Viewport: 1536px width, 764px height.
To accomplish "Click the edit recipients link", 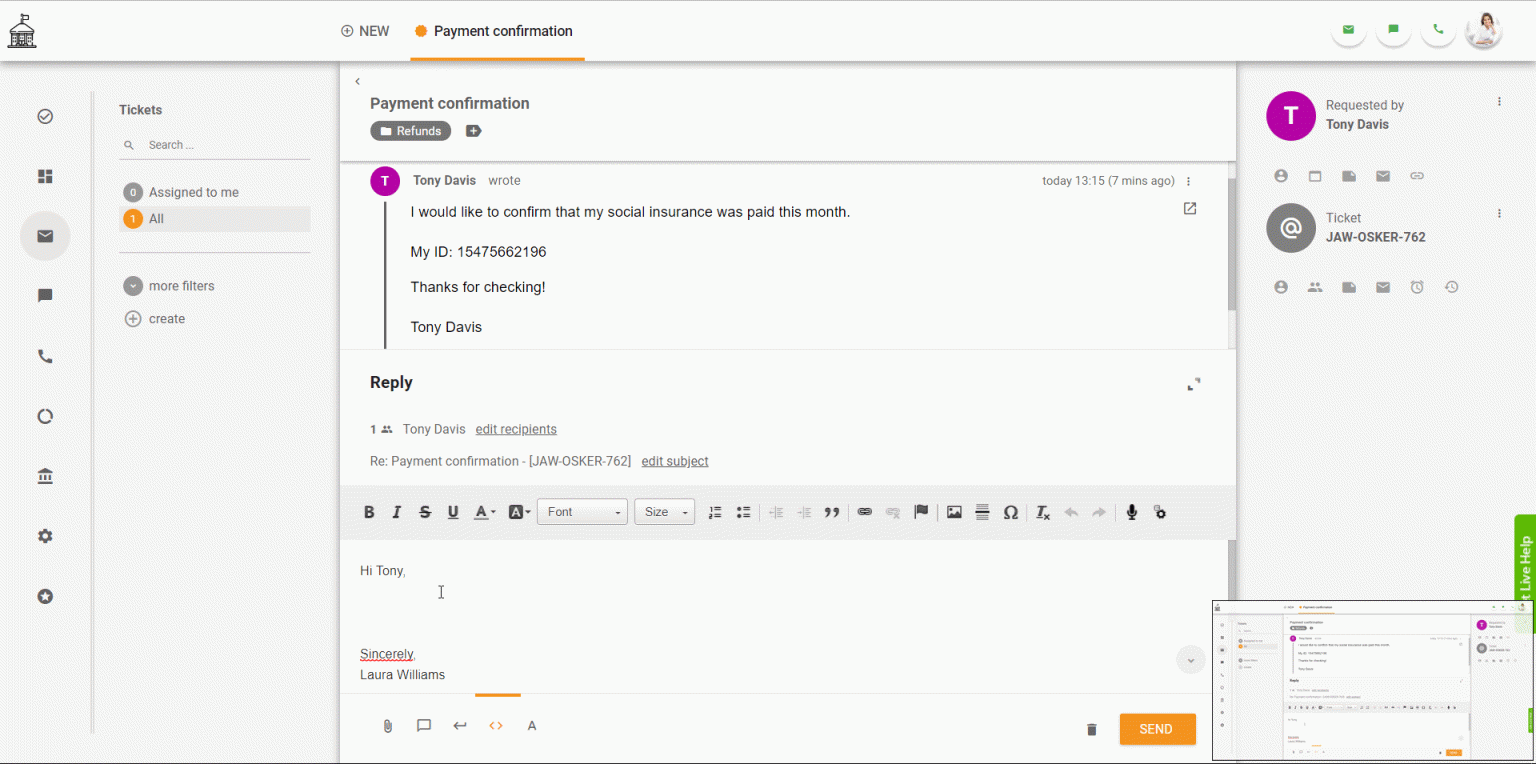I will [x=516, y=429].
